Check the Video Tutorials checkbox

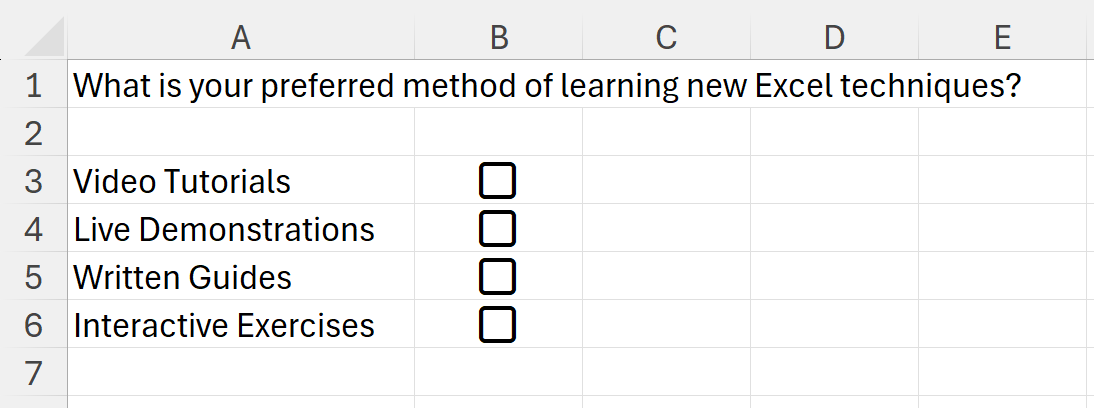coord(498,181)
